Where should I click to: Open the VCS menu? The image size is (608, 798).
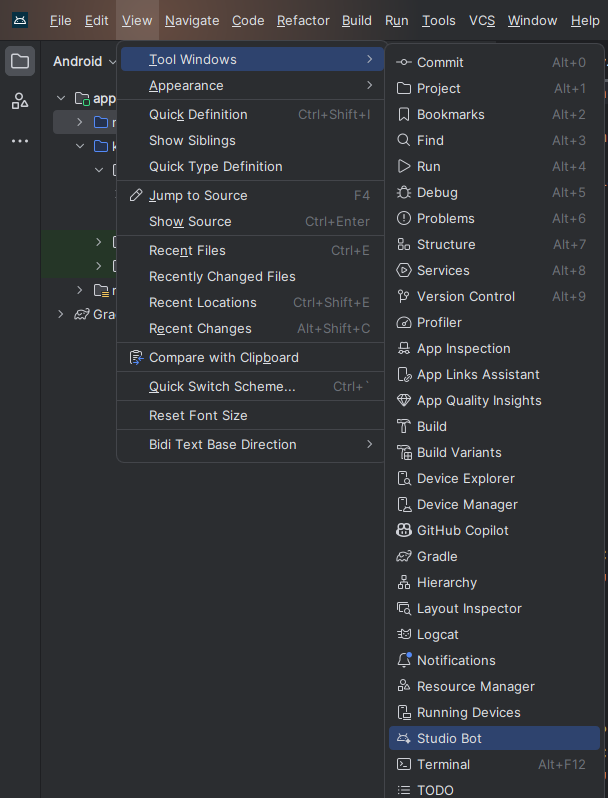482,21
